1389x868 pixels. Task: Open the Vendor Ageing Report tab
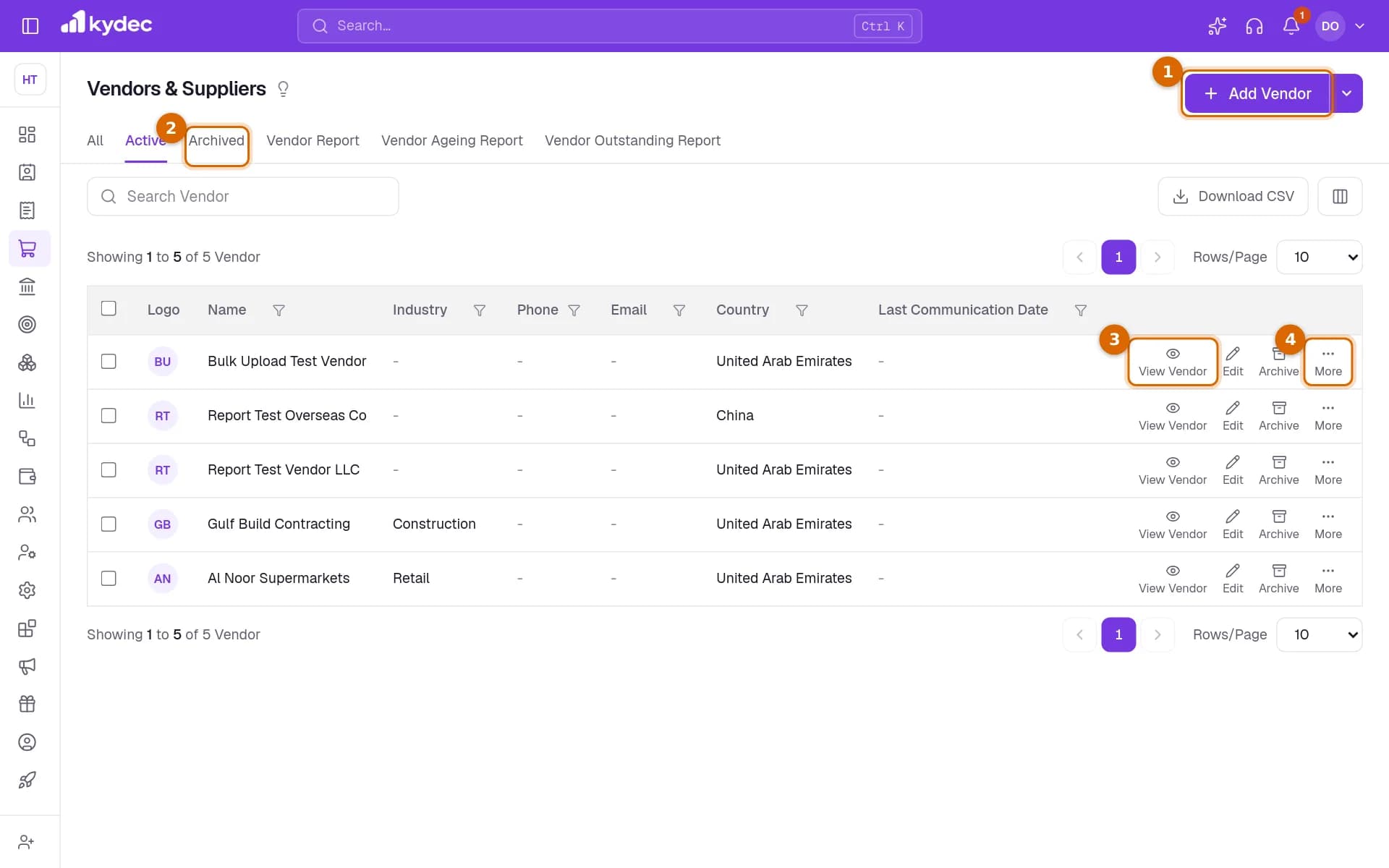tap(451, 140)
